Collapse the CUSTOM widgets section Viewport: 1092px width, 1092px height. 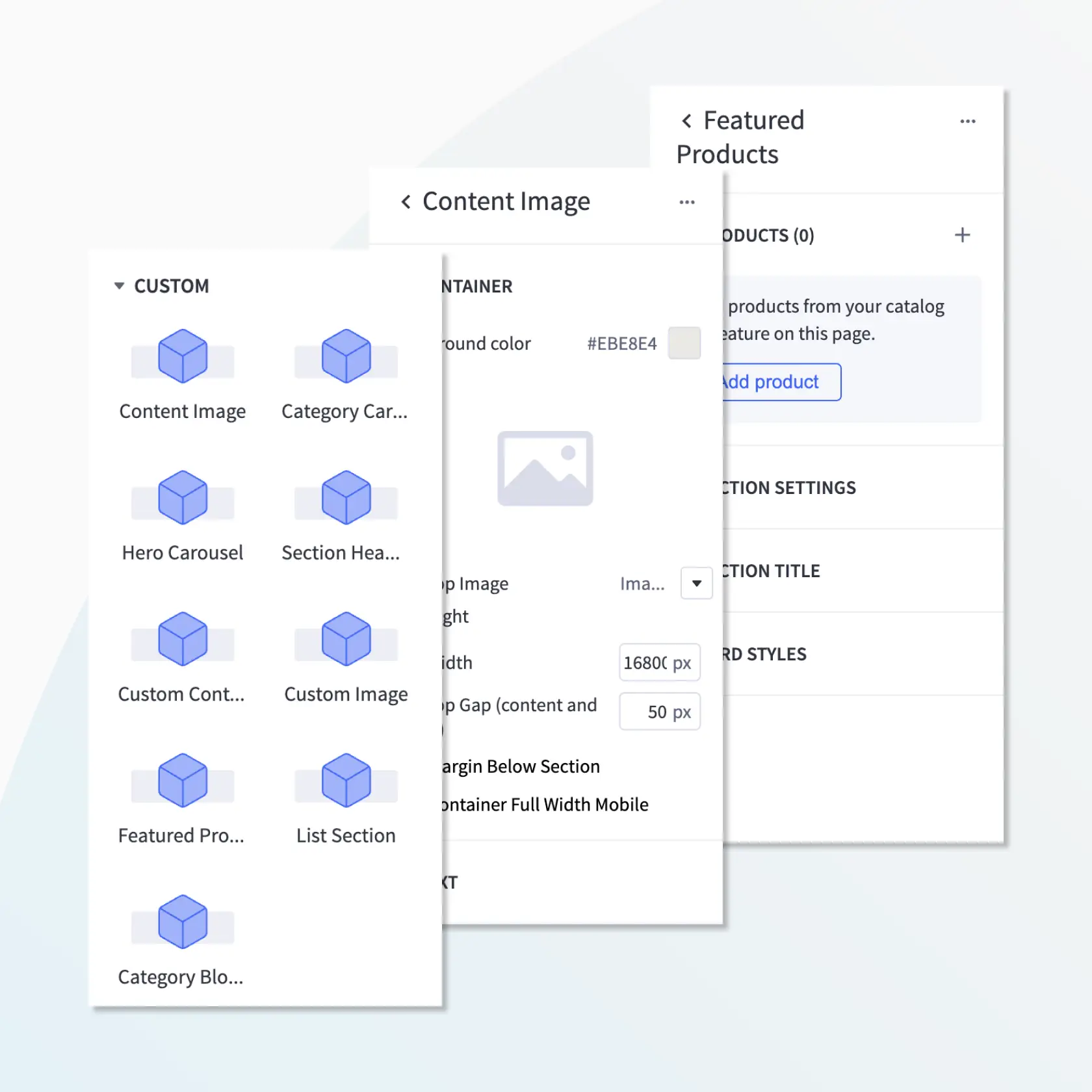(x=120, y=286)
